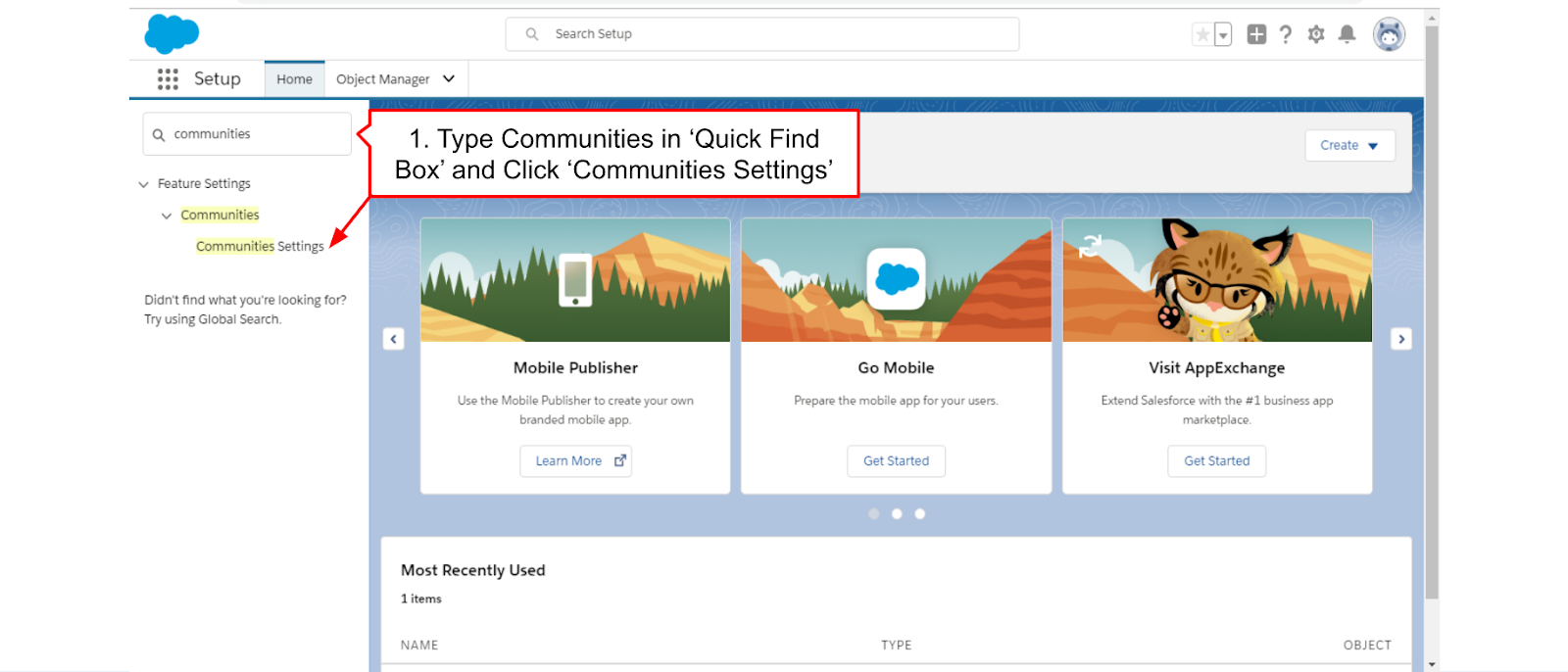Select the first carousel page dot
The width and height of the screenshot is (1568, 672).
873,513
